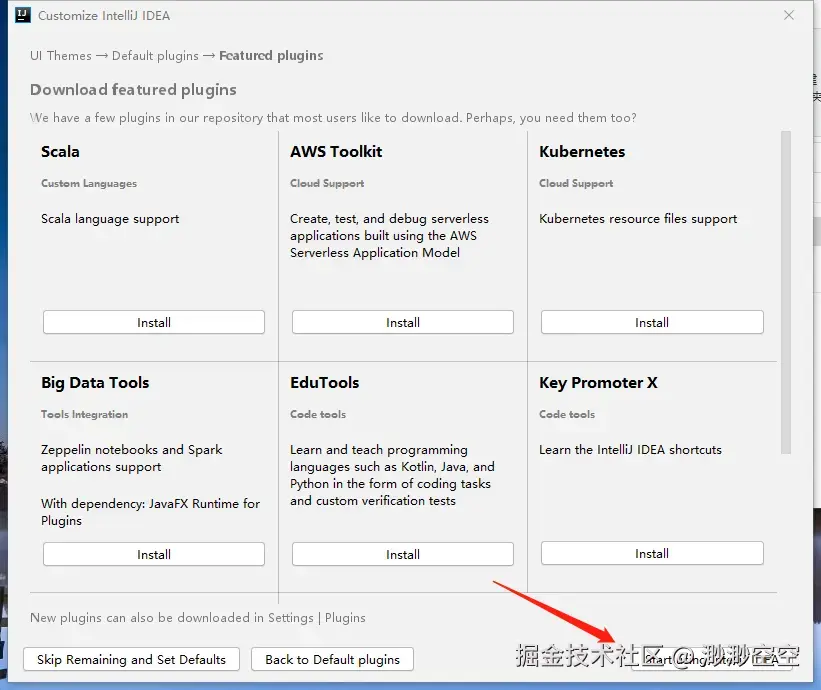
Task: Click the IntelliJ IDEA logo icon
Action: (23, 15)
